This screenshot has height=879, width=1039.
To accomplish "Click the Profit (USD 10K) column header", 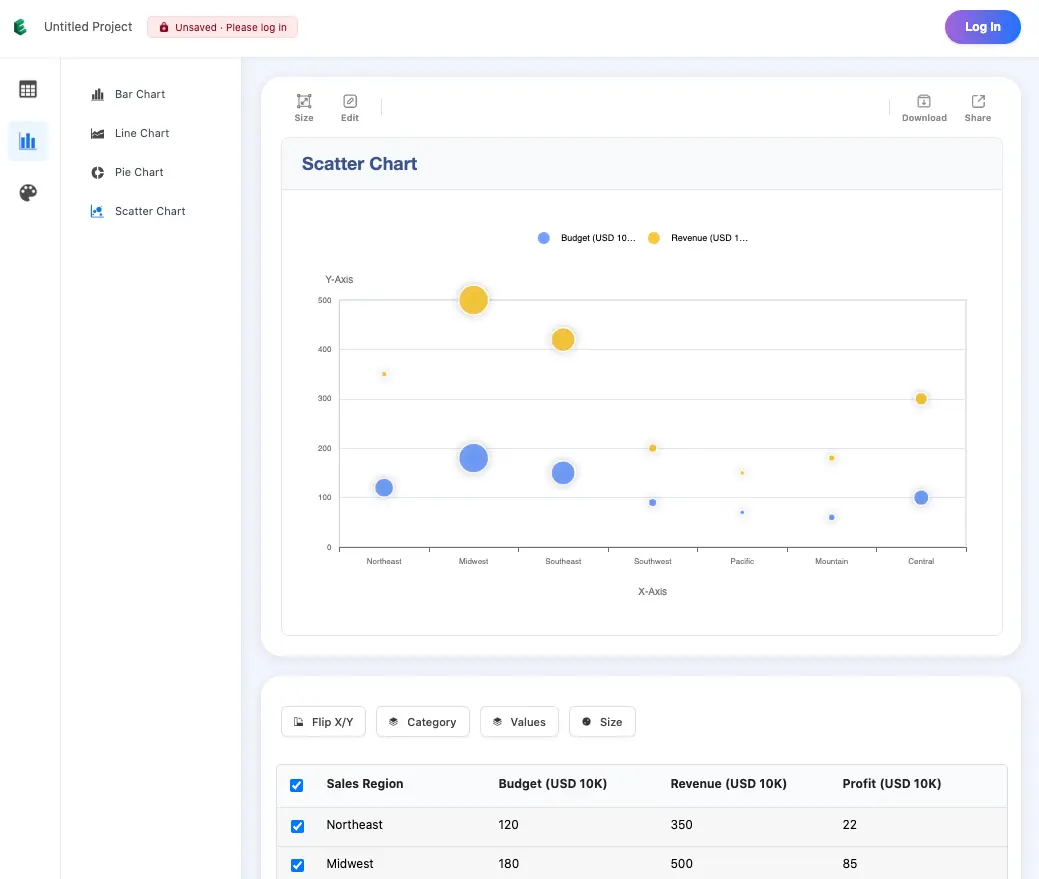I will pos(891,784).
